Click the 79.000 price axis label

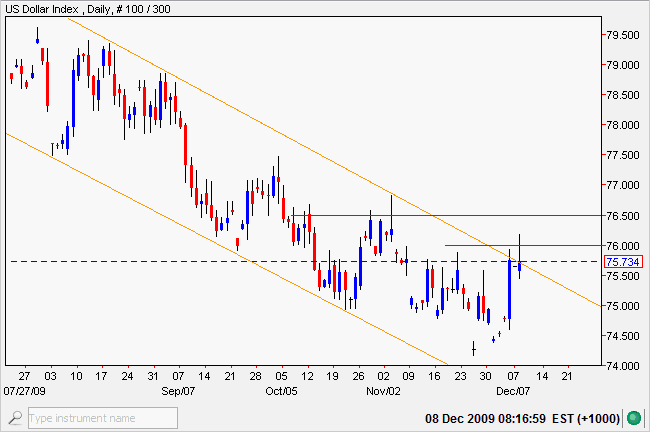pyautogui.click(x=623, y=65)
